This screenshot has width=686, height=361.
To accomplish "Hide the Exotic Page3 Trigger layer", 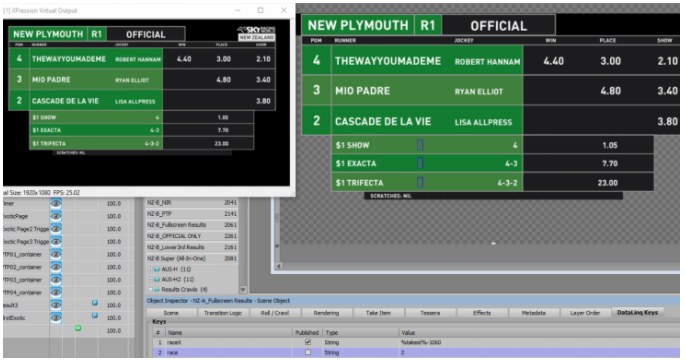I will point(56,242).
